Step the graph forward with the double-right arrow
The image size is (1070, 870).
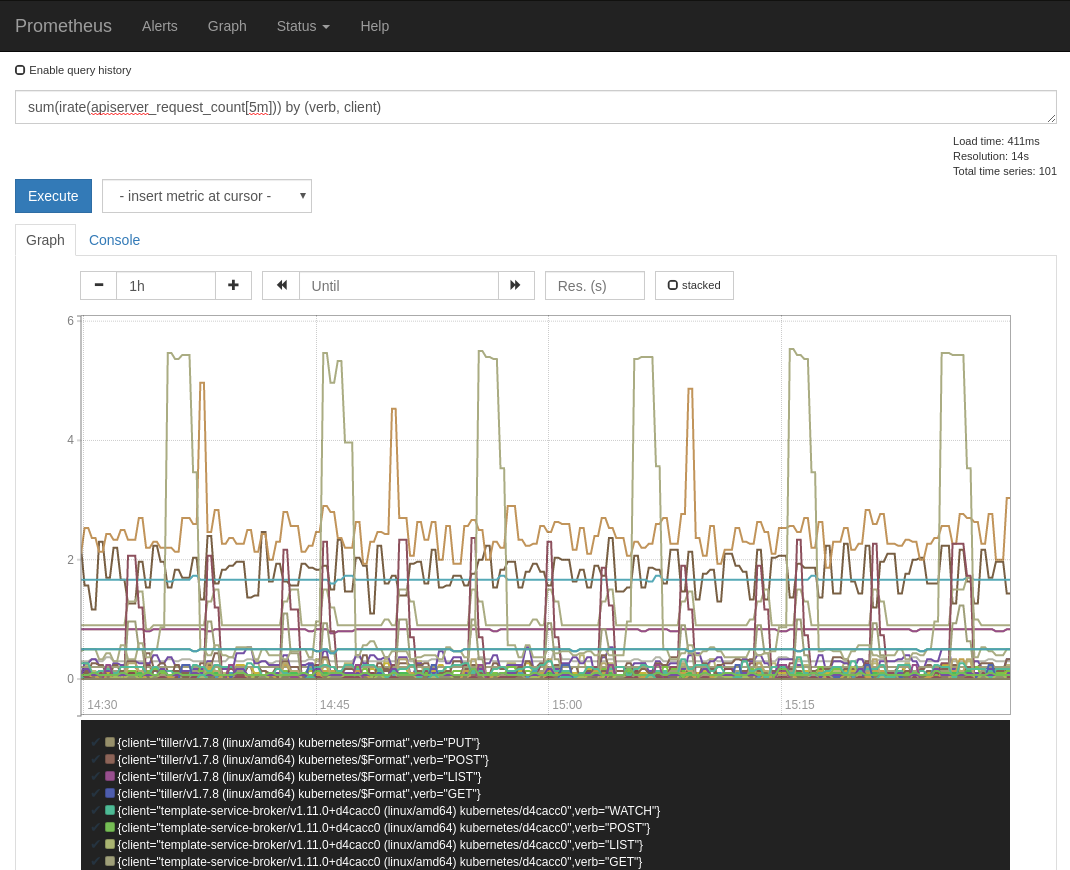coord(516,285)
